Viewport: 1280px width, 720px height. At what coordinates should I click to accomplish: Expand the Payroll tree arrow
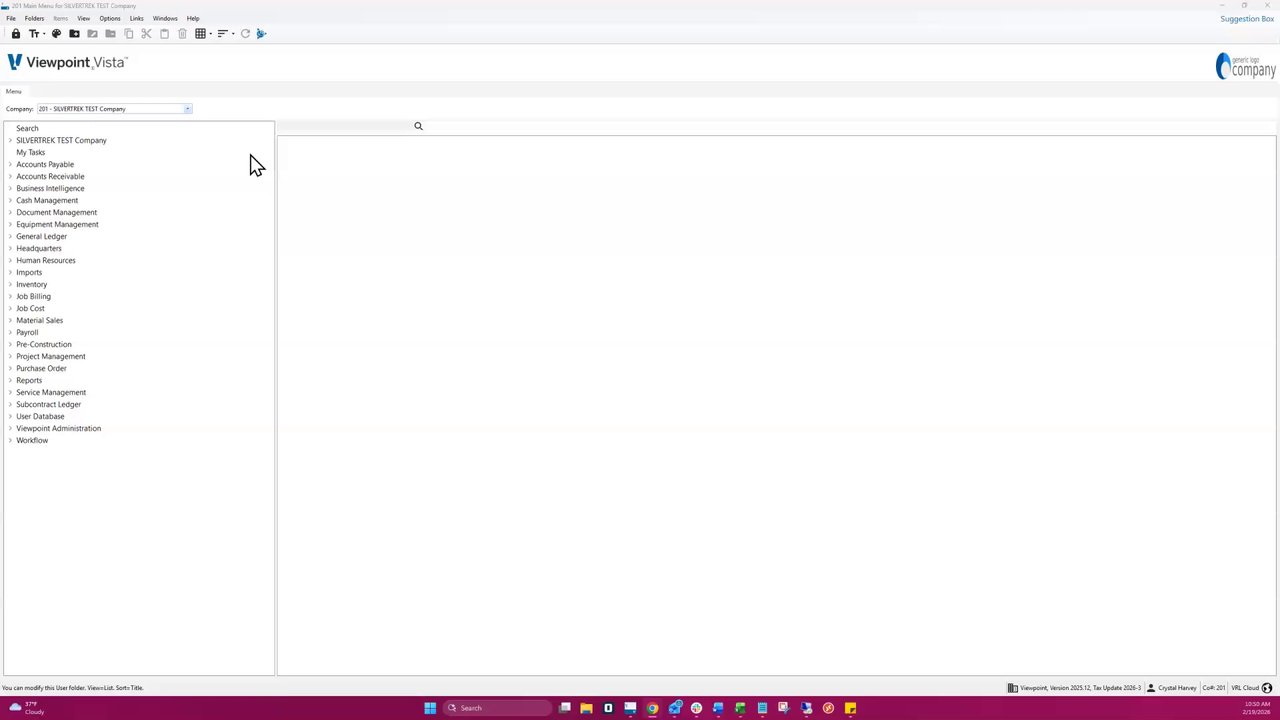10,332
